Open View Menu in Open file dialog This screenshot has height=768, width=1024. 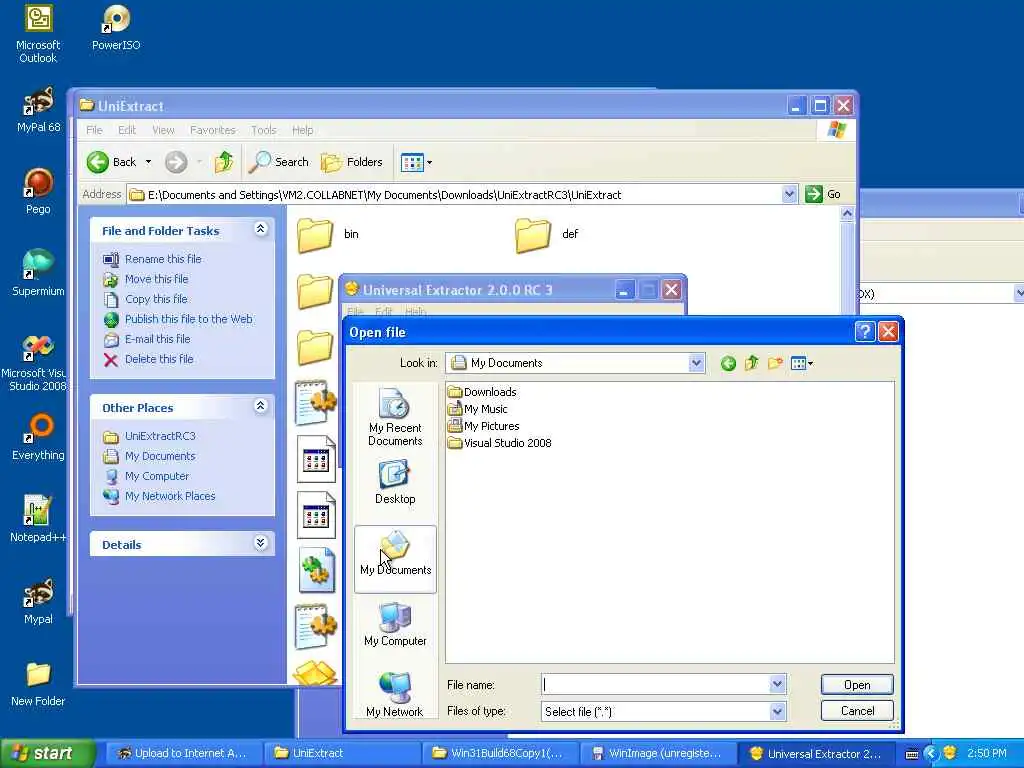pyautogui.click(x=801, y=363)
